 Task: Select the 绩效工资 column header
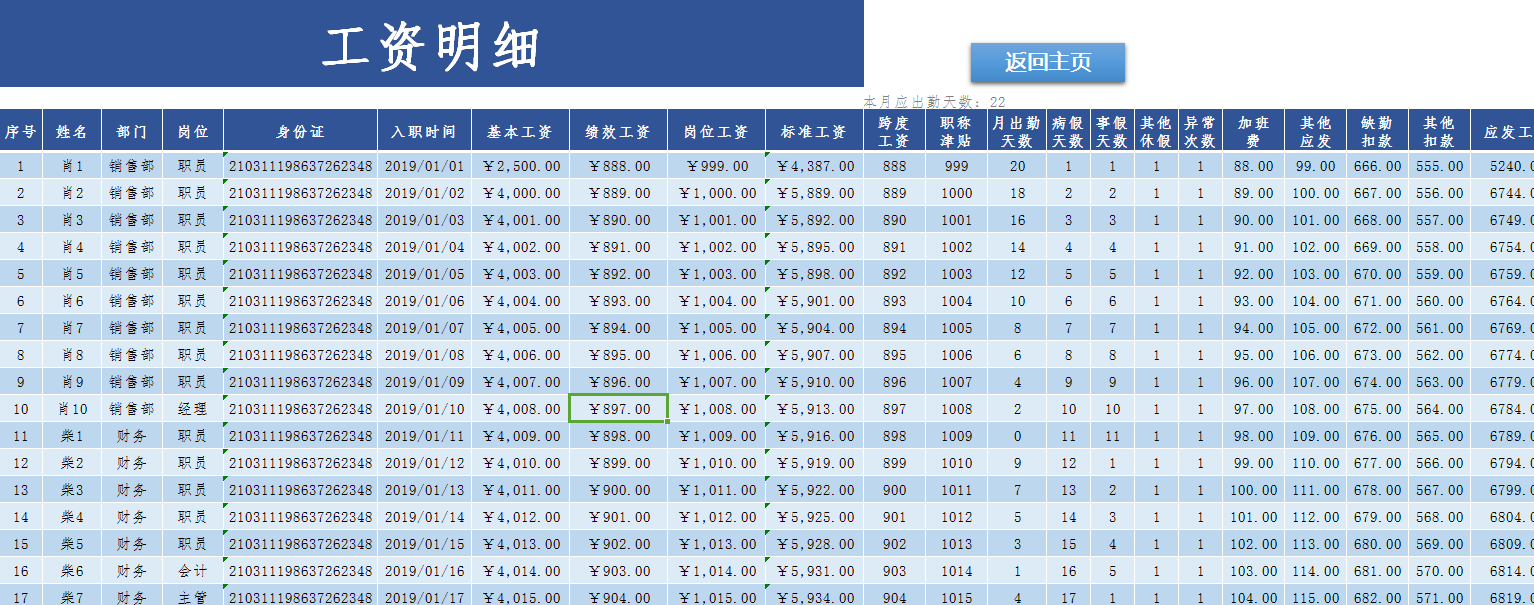tap(618, 131)
